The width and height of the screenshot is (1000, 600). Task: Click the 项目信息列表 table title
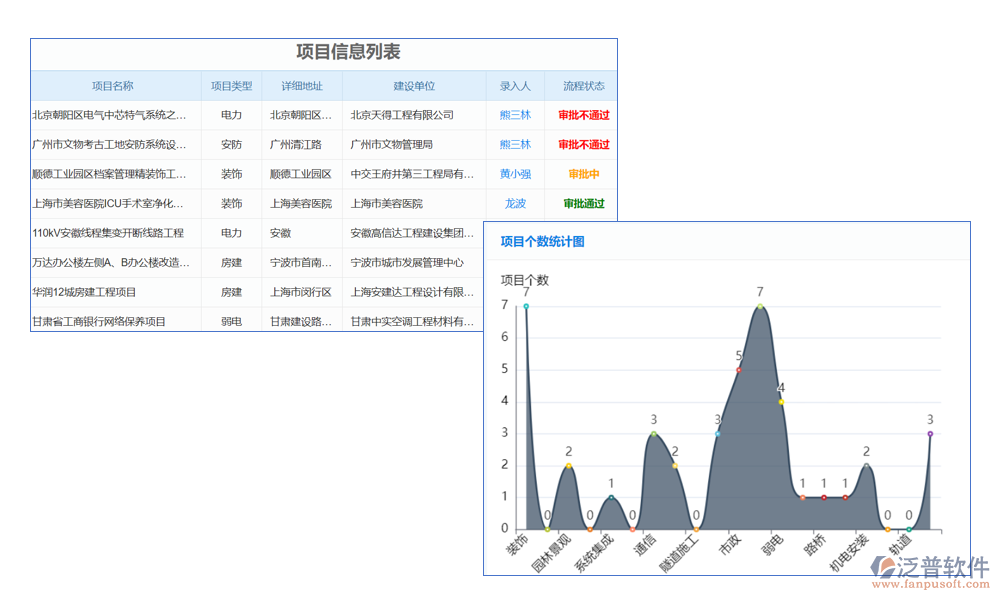point(348,53)
